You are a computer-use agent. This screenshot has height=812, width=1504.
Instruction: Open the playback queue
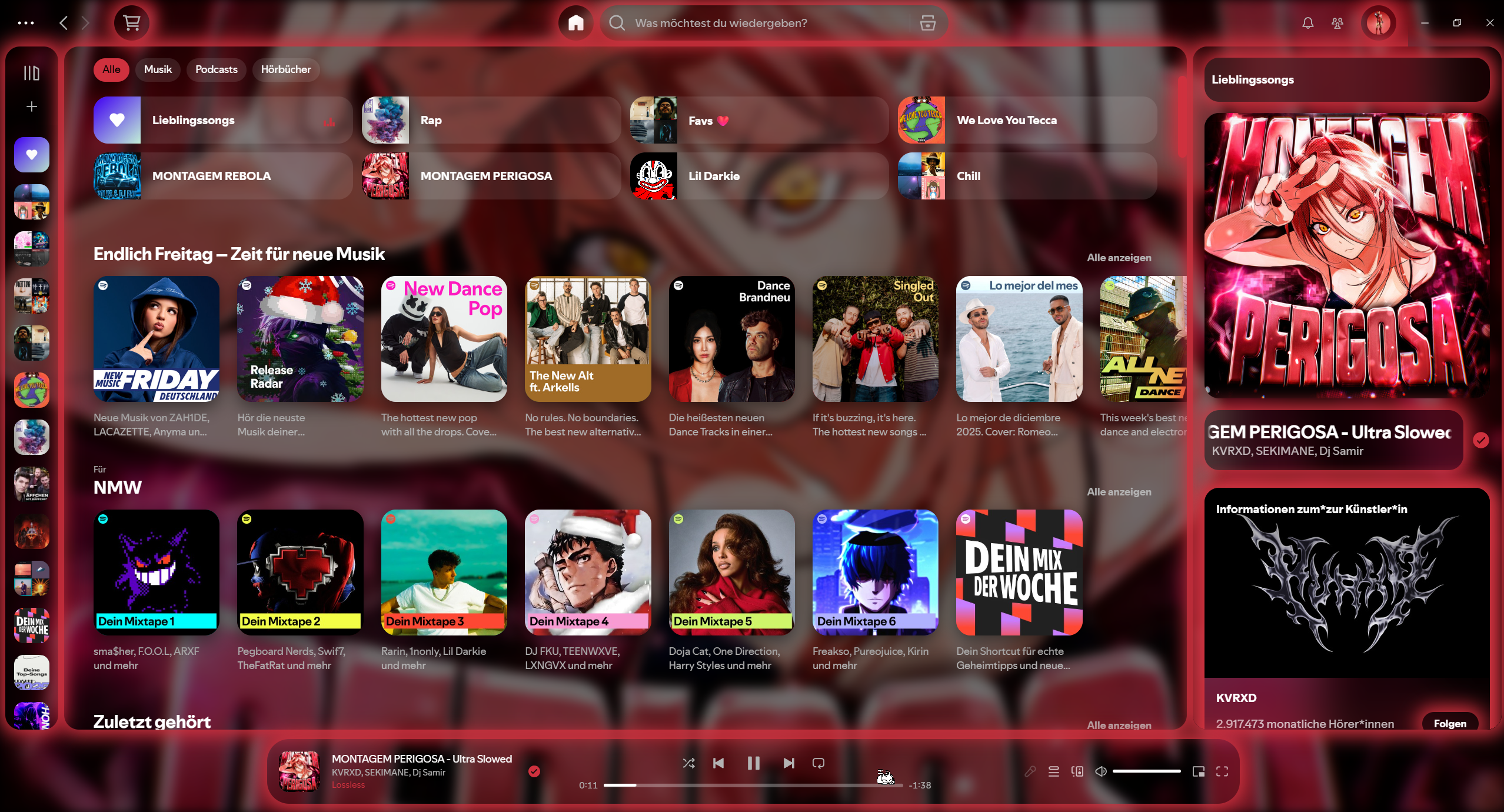[x=1053, y=771]
